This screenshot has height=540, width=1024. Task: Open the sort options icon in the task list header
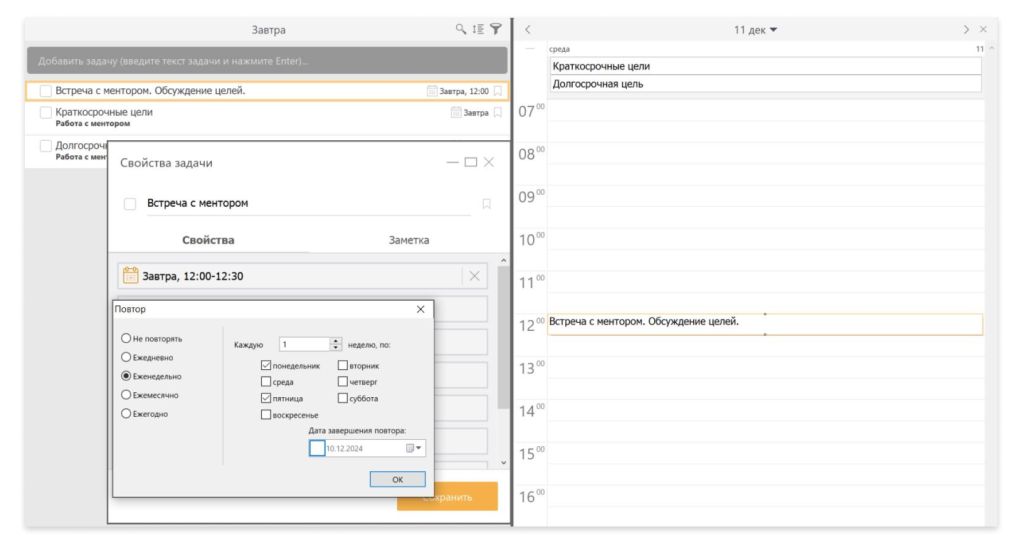coord(478,30)
